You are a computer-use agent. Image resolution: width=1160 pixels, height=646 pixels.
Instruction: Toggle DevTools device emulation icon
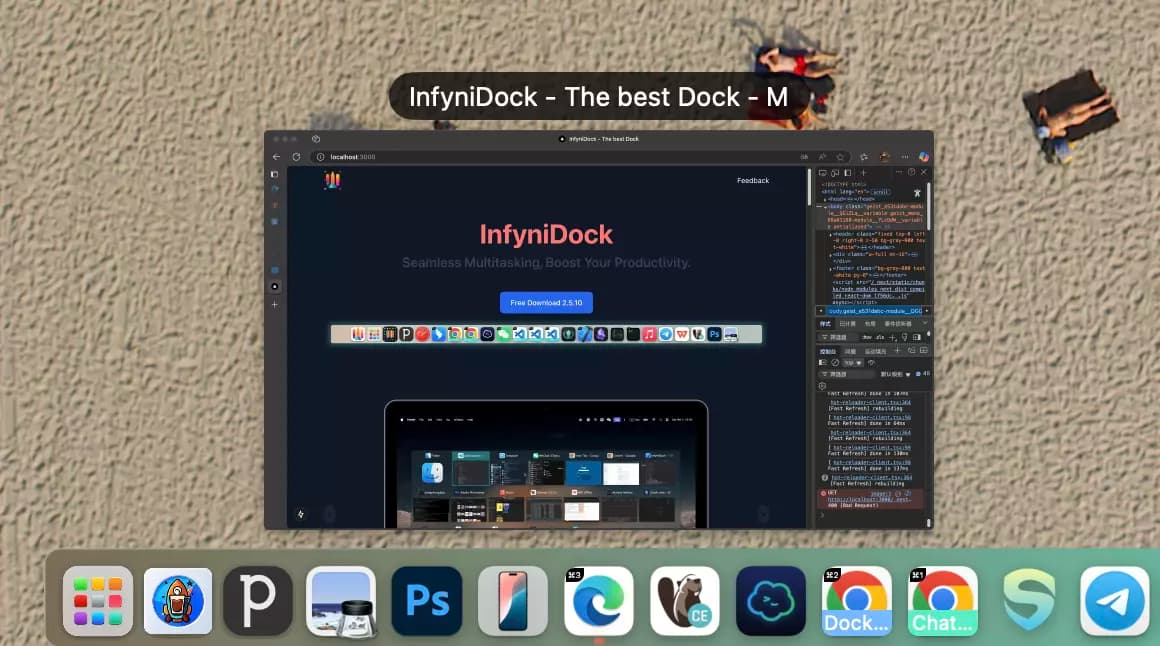coord(834,172)
